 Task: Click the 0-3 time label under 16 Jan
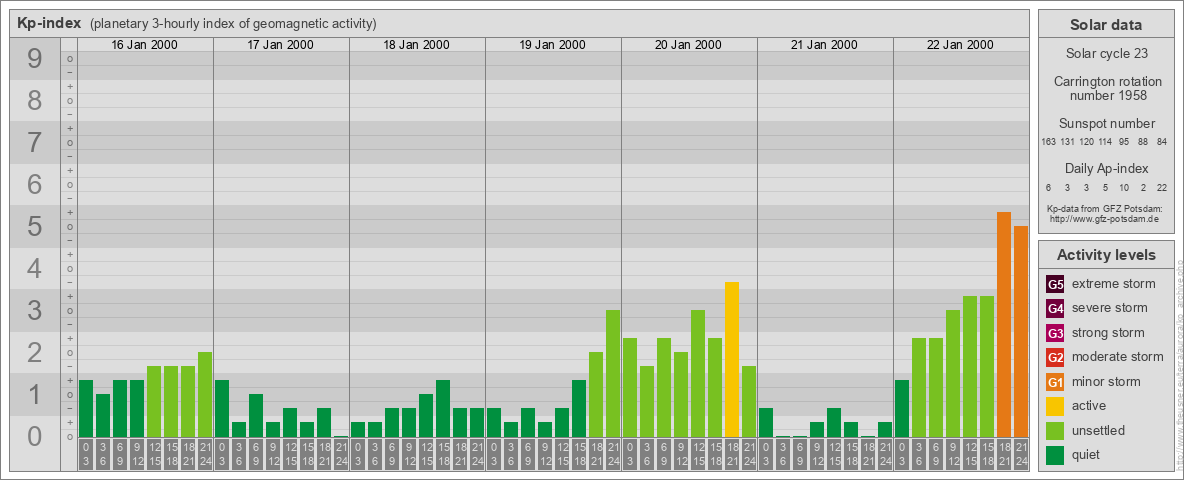(x=86, y=454)
